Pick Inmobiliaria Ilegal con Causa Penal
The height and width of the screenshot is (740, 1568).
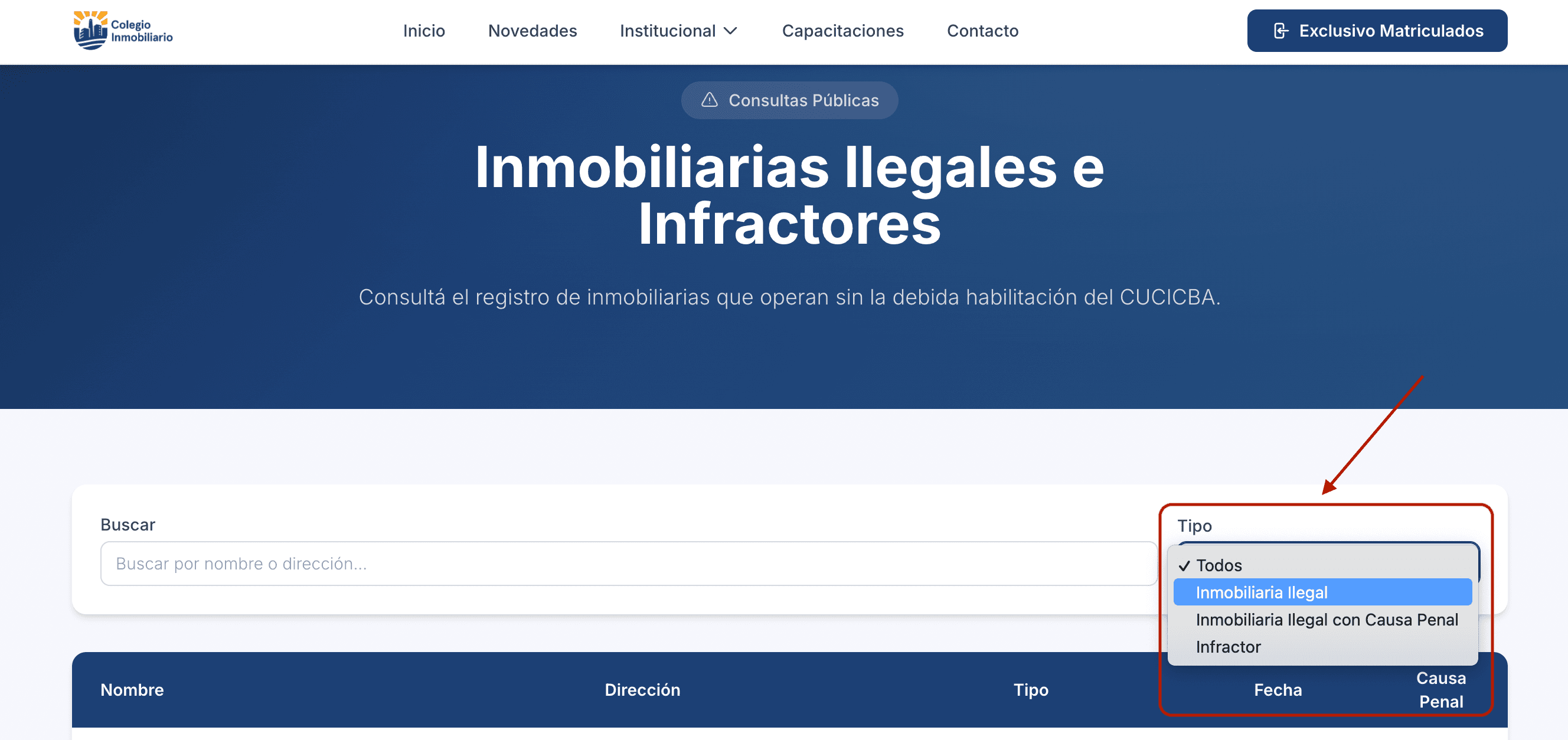point(1322,620)
